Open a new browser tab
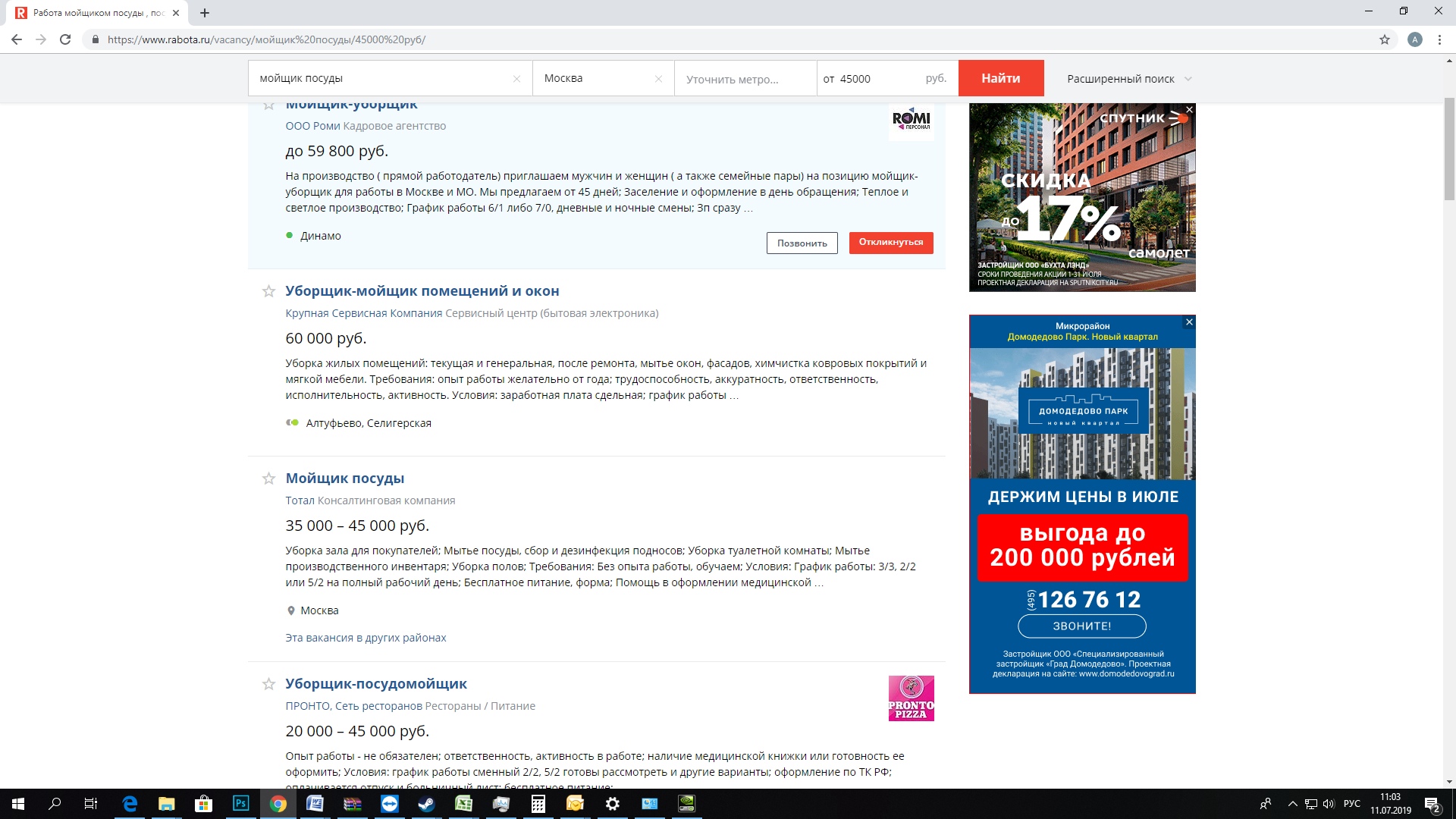This screenshot has height=819, width=1456. (205, 13)
